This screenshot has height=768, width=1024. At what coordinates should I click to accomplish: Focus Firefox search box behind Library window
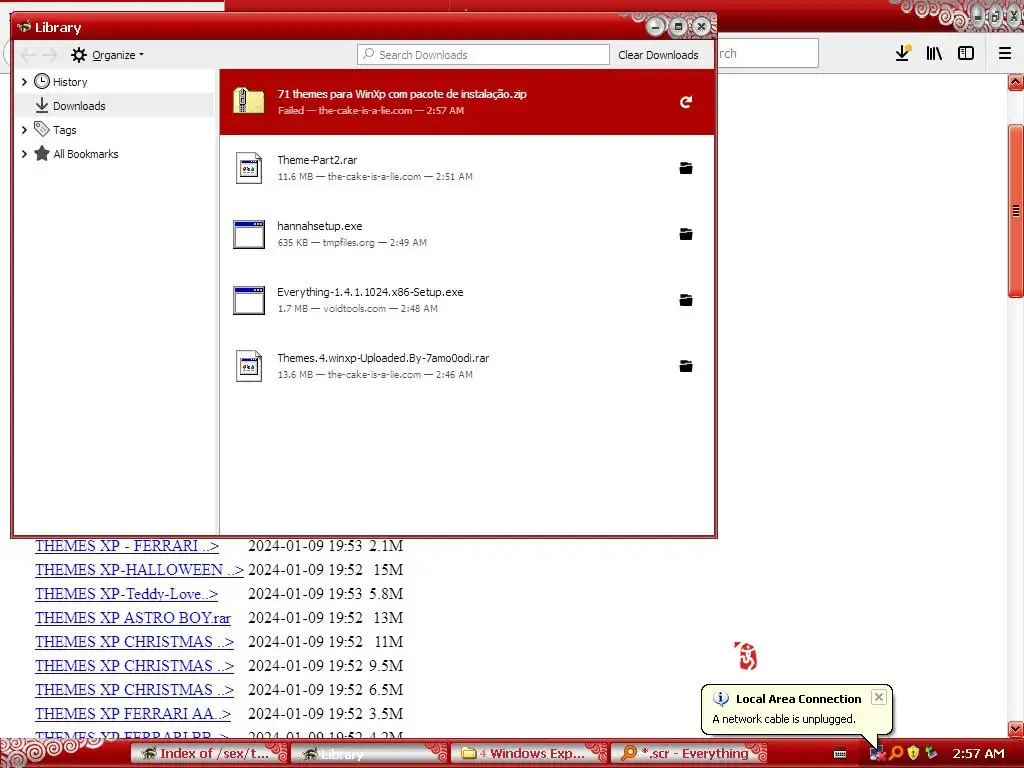[768, 53]
